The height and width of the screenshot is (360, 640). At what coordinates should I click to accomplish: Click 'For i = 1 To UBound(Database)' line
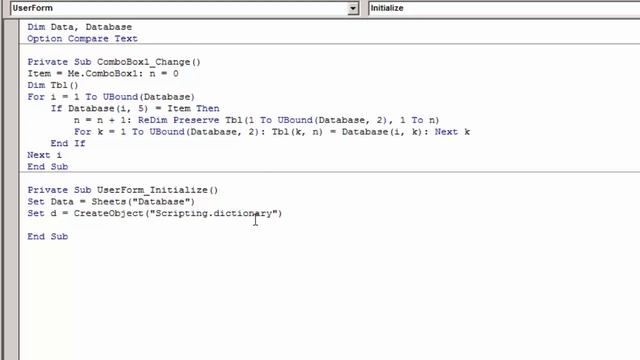pyautogui.click(x=111, y=97)
